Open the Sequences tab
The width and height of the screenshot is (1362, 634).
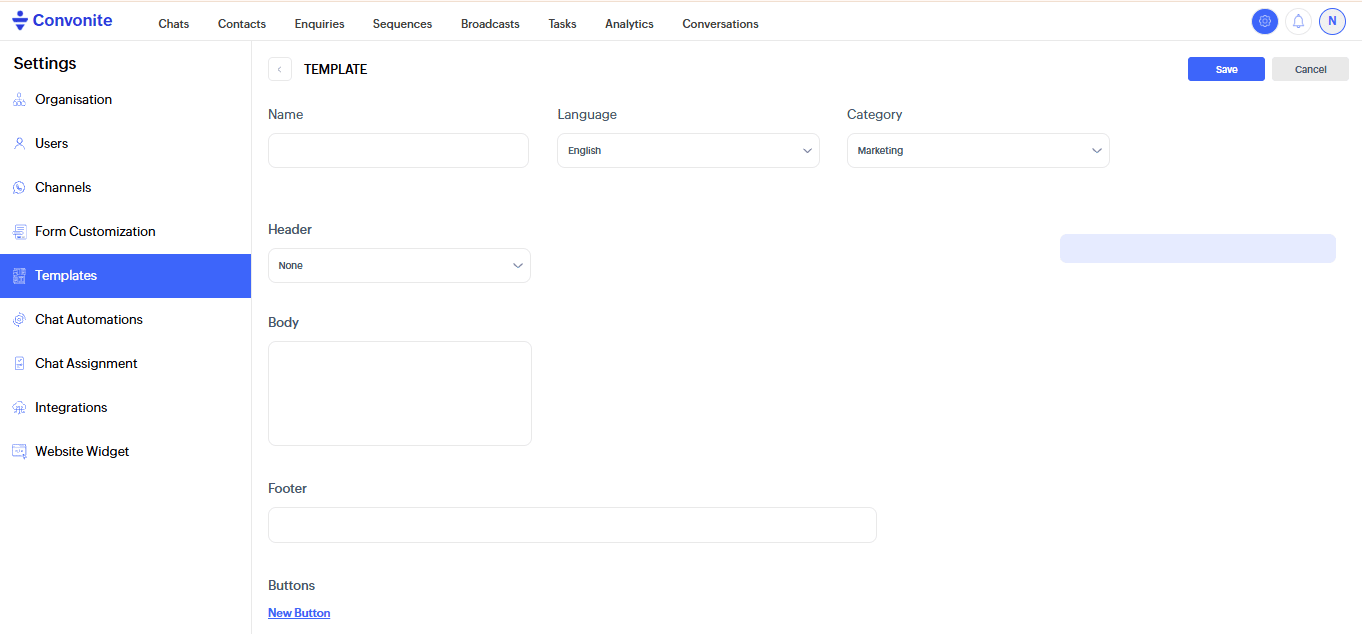402,24
